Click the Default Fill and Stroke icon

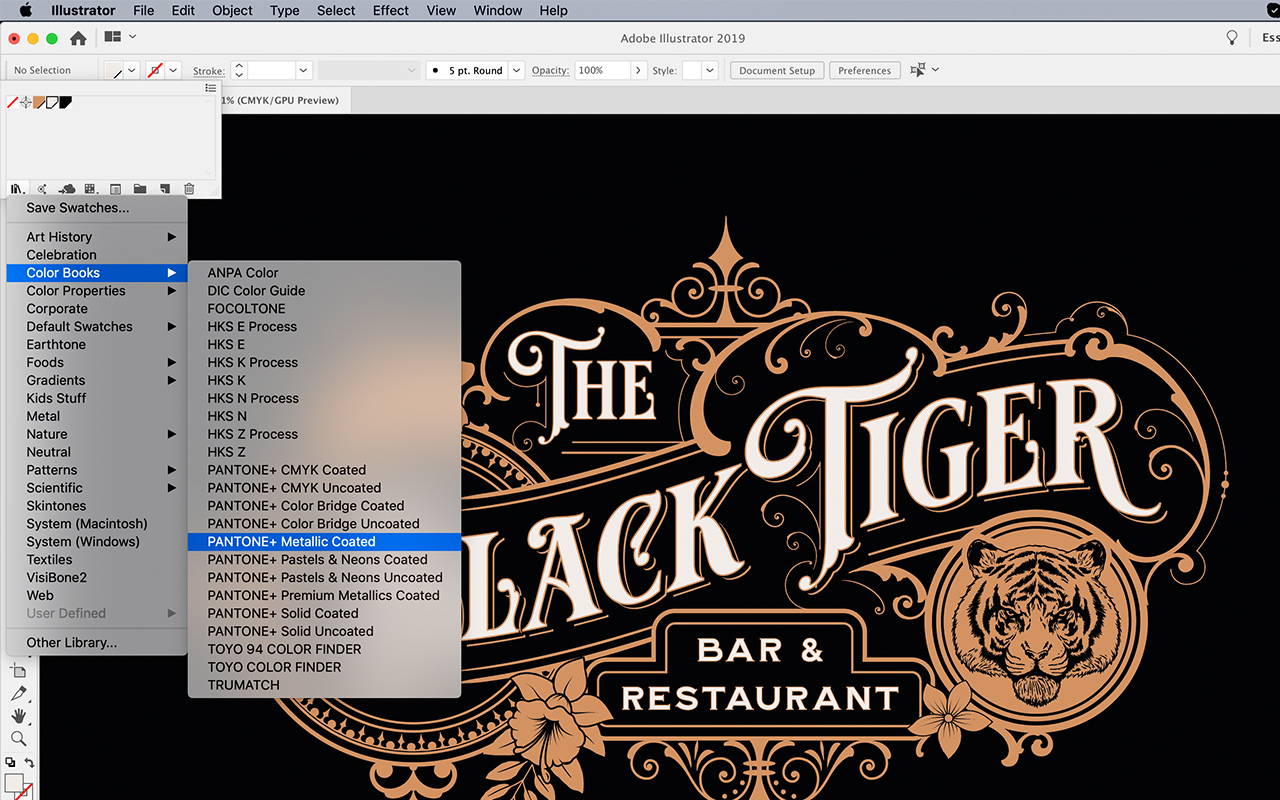click(10, 762)
